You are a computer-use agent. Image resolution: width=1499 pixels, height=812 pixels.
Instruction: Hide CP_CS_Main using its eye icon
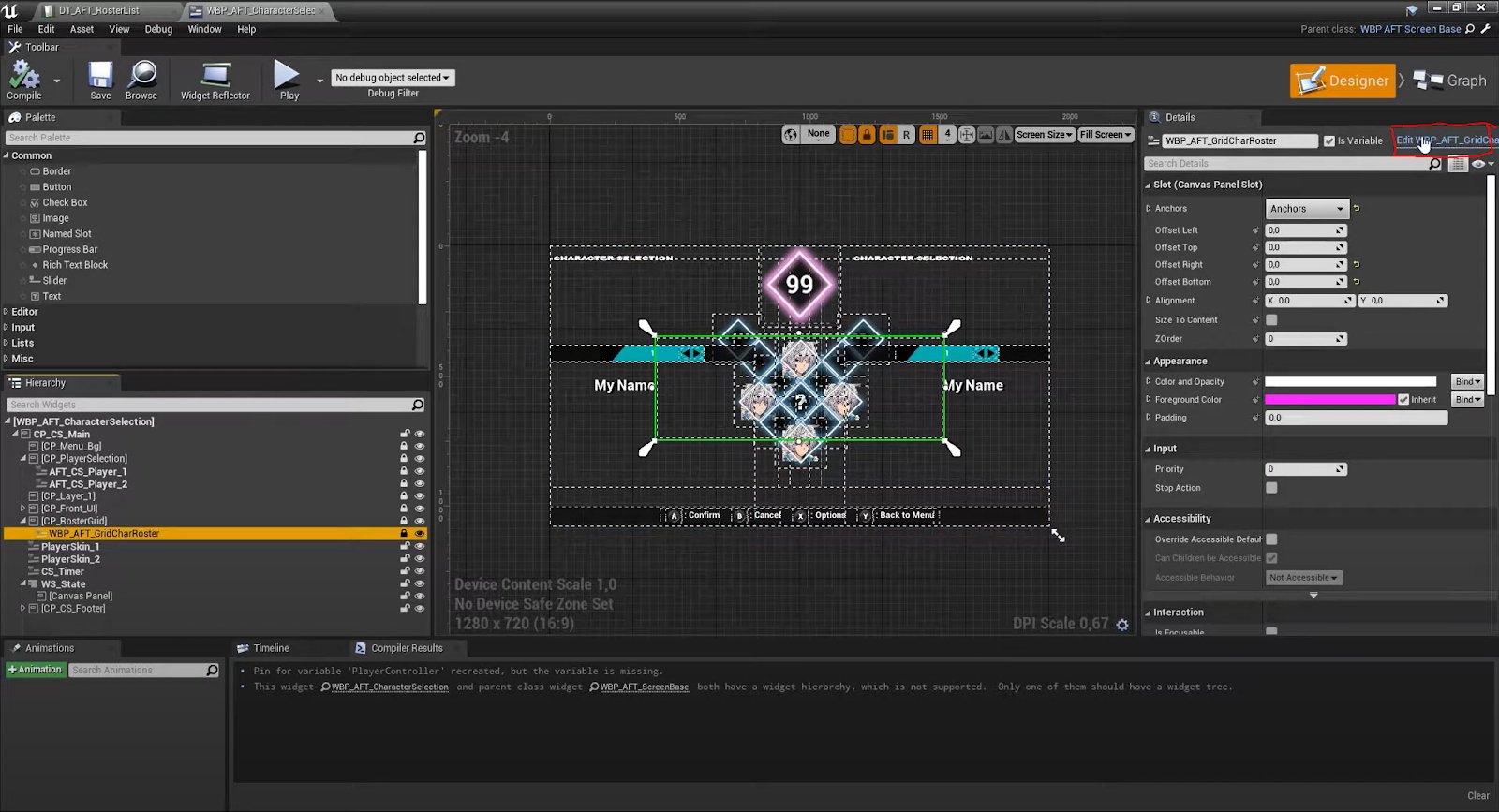pos(420,434)
